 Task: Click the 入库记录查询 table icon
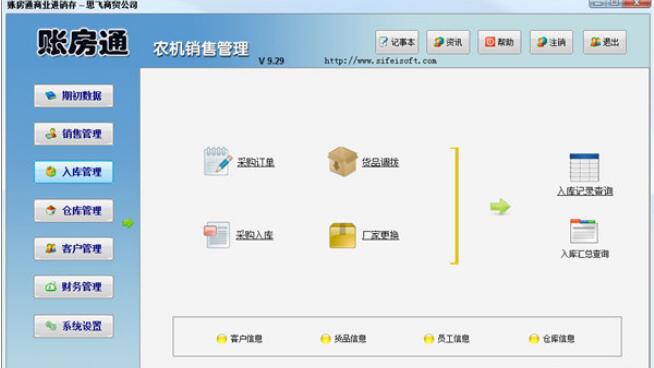click(x=584, y=168)
